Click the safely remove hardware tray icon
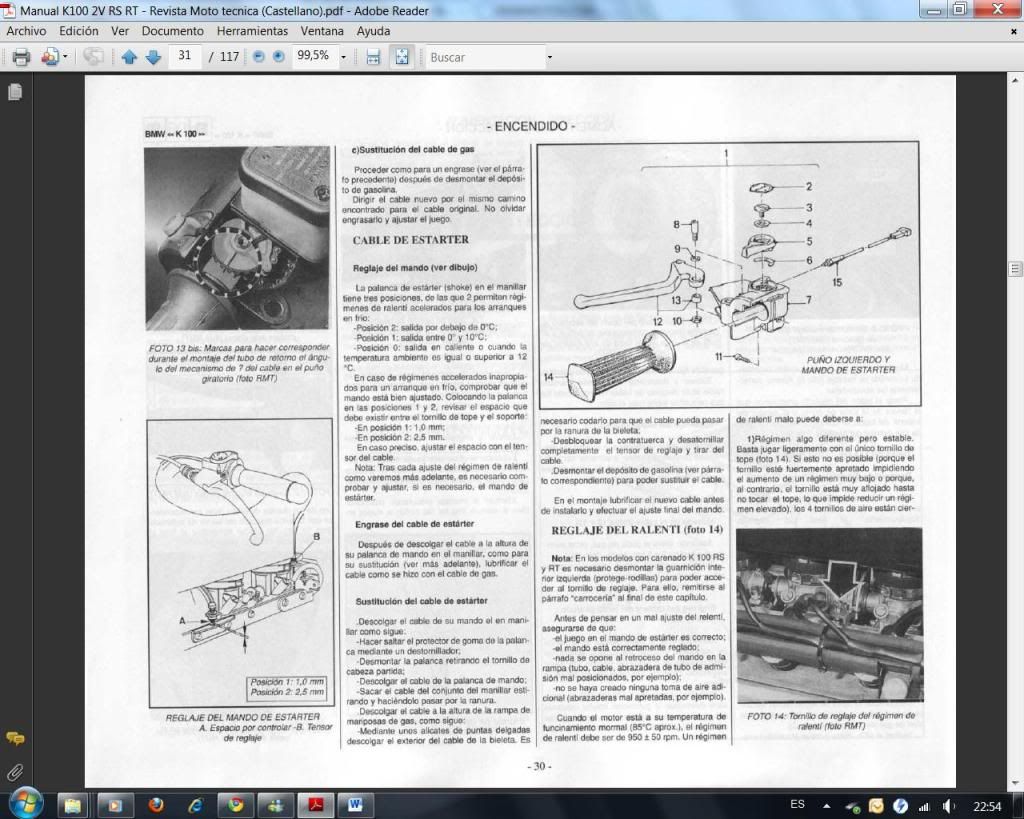Viewport: 1024px width, 819px height. (852, 807)
